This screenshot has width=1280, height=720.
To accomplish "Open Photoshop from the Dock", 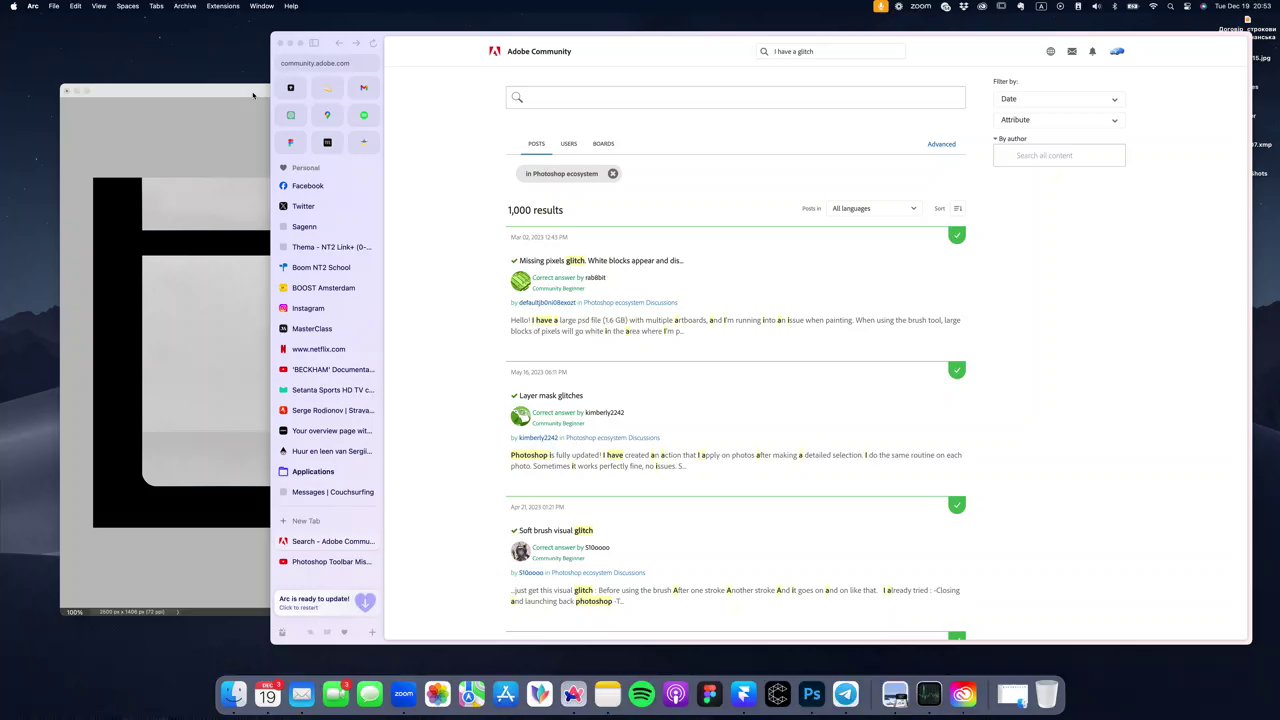I will click(x=811, y=694).
